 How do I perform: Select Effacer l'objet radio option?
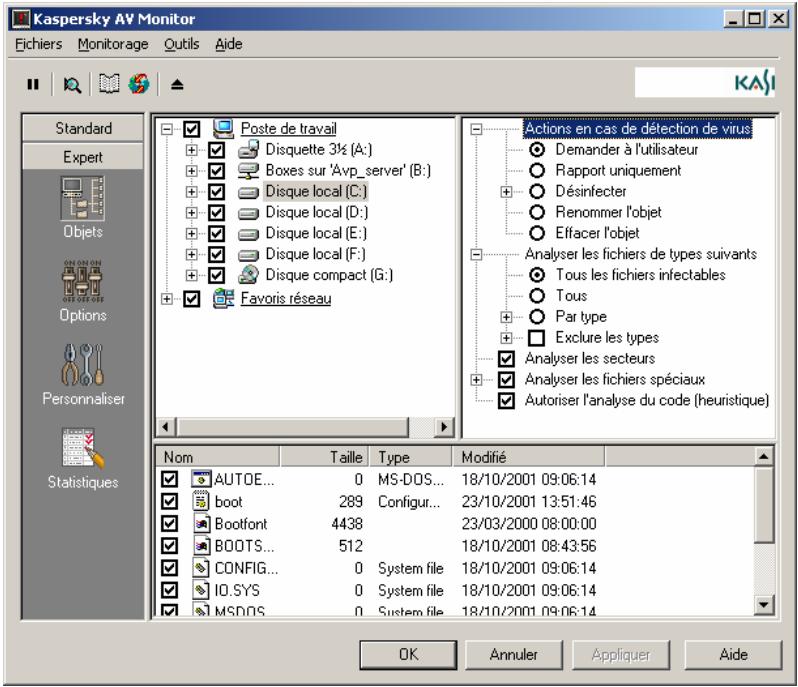[537, 233]
